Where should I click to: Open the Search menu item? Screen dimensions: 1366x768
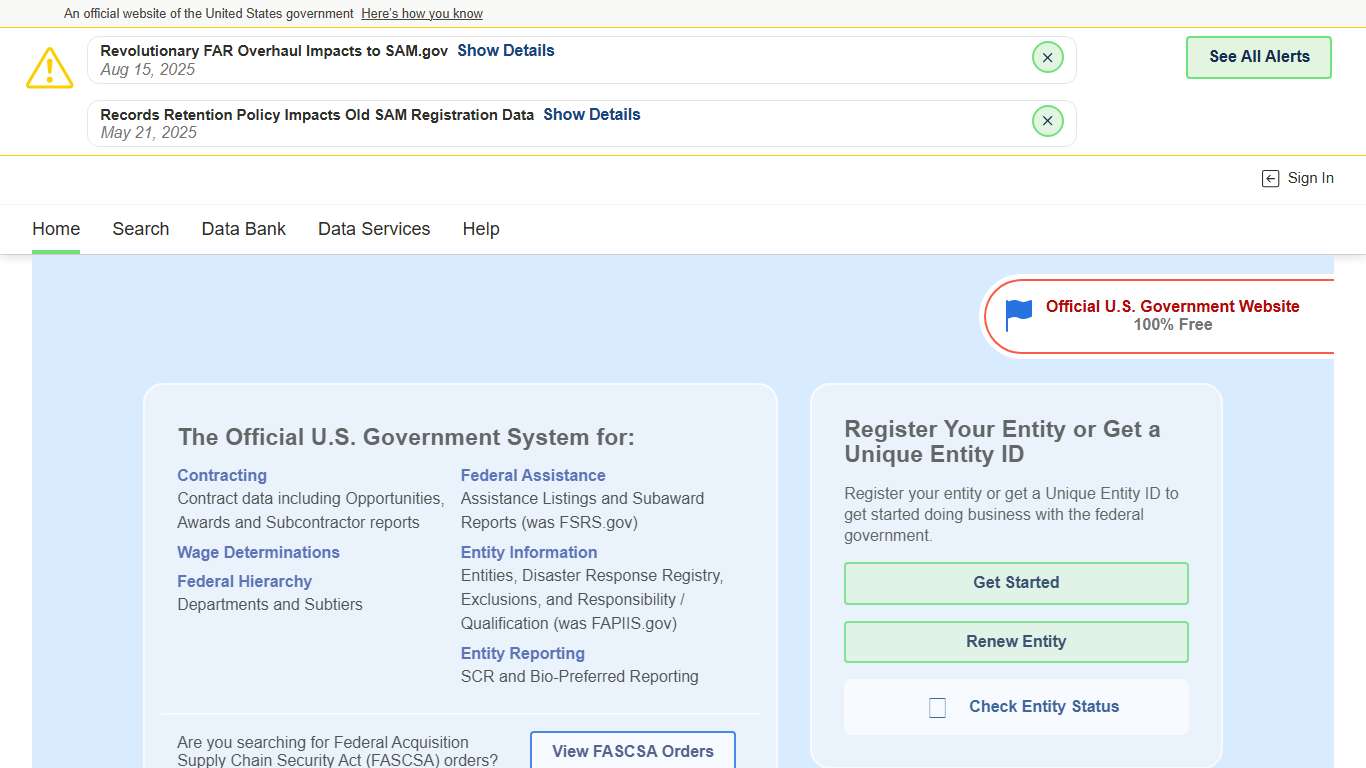(x=140, y=229)
